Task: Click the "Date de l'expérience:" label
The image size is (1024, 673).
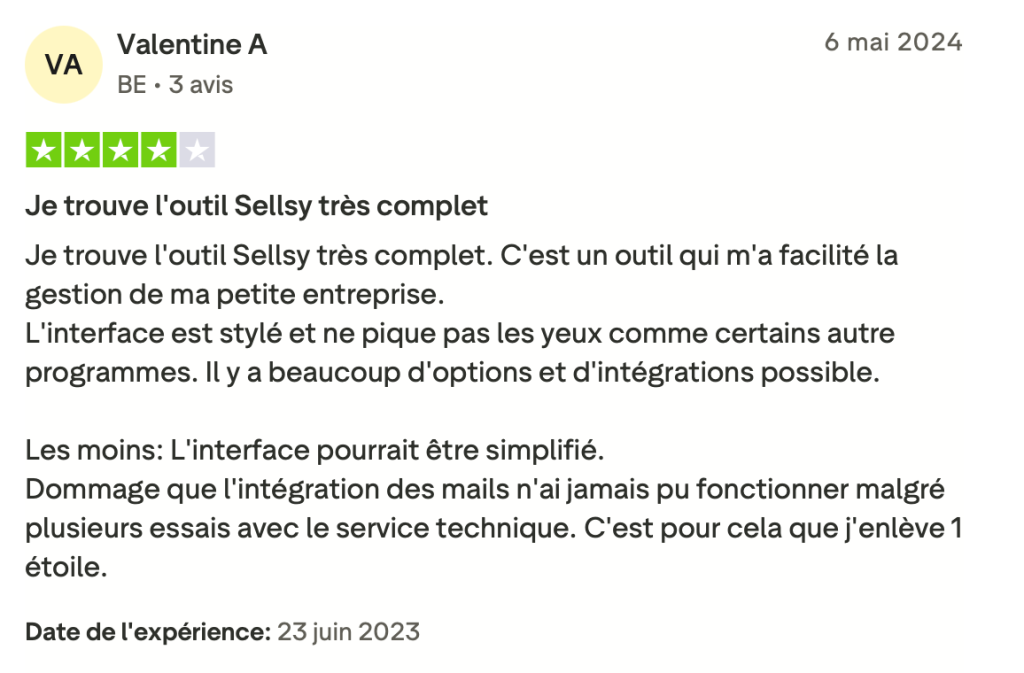Action: pyautogui.click(x=148, y=632)
